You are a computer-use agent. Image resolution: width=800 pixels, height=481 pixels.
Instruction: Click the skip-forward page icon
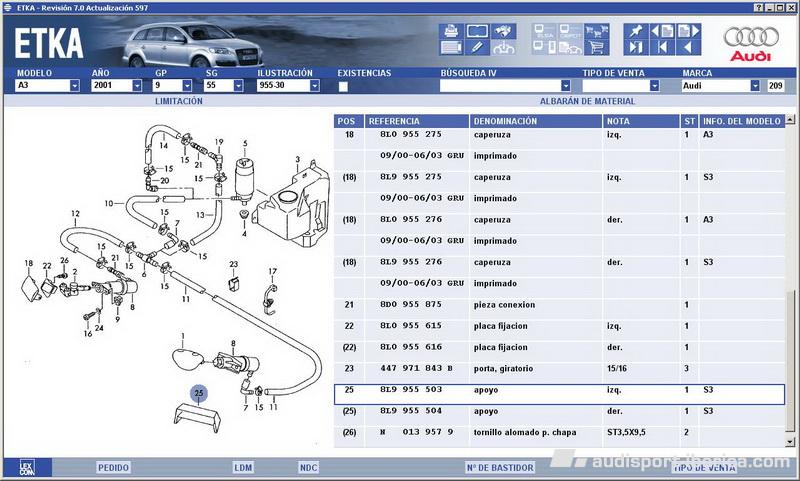click(636, 47)
